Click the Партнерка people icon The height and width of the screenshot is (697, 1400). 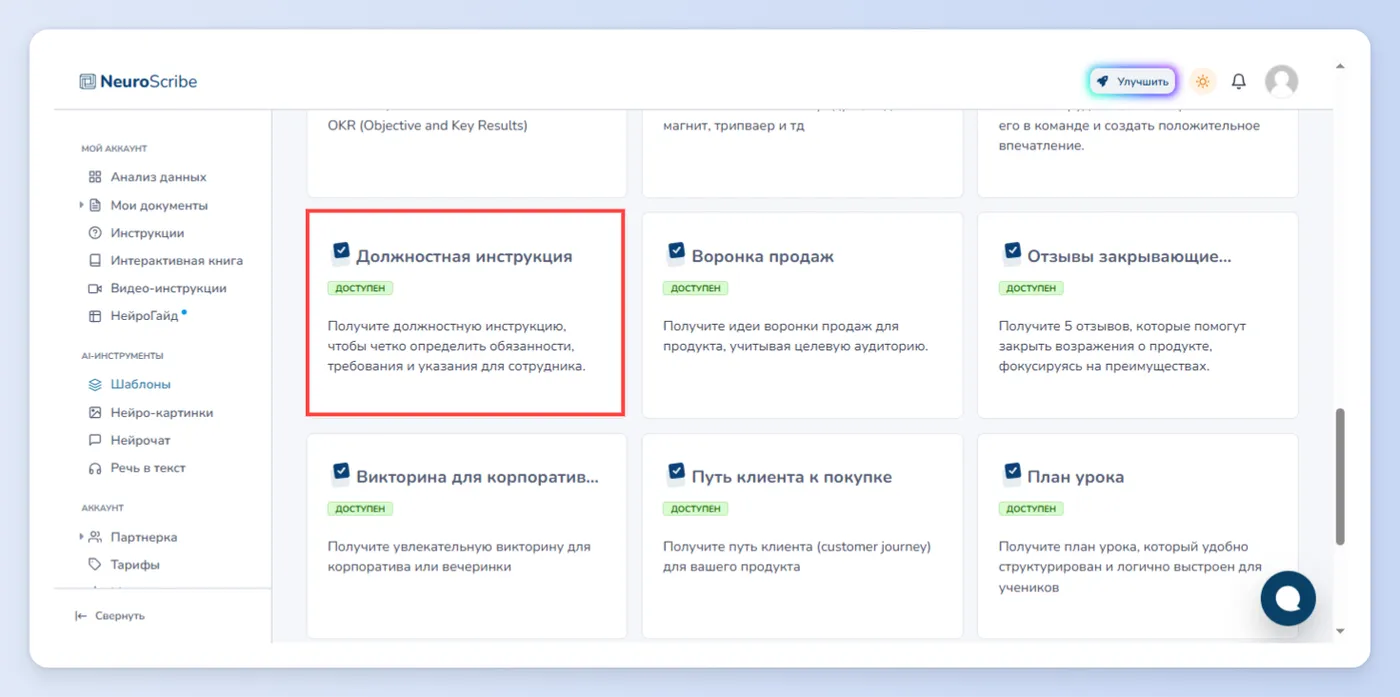(95, 537)
